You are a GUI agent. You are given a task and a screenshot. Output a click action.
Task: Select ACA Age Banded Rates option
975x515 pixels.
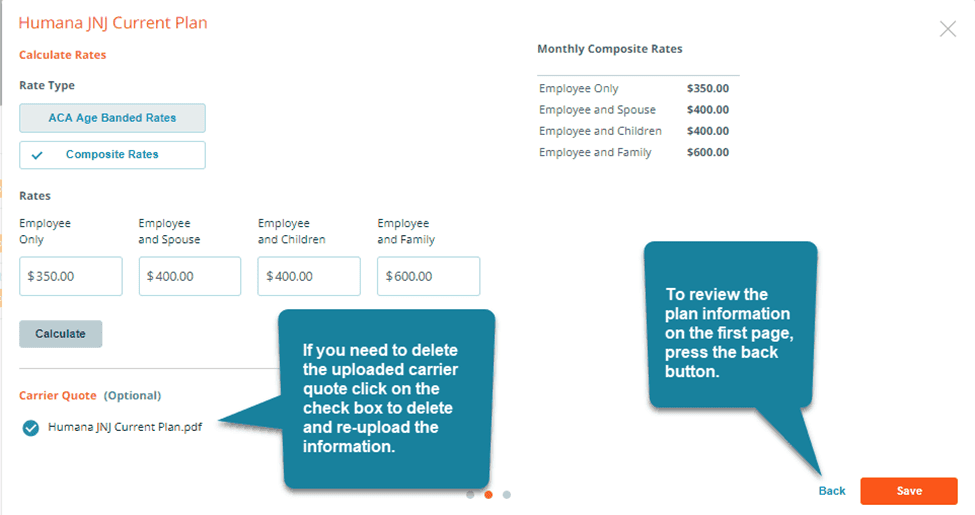coord(113,118)
